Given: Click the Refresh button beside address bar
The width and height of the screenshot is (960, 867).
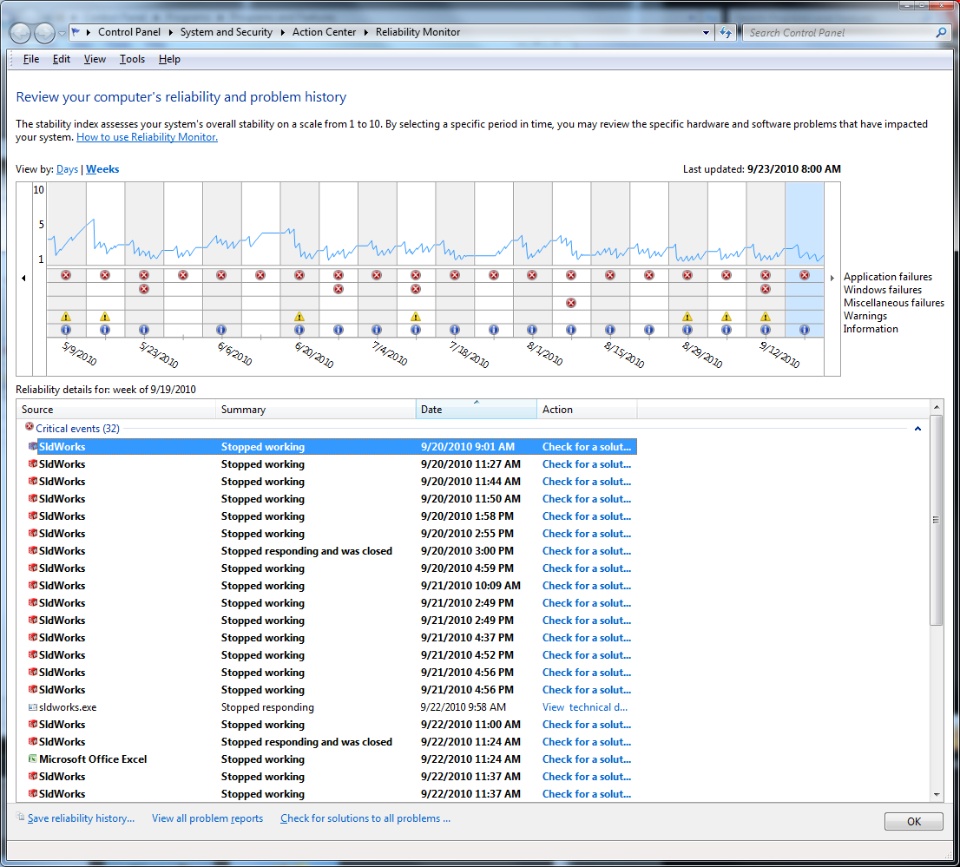Looking at the screenshot, I should pyautogui.click(x=726, y=32).
